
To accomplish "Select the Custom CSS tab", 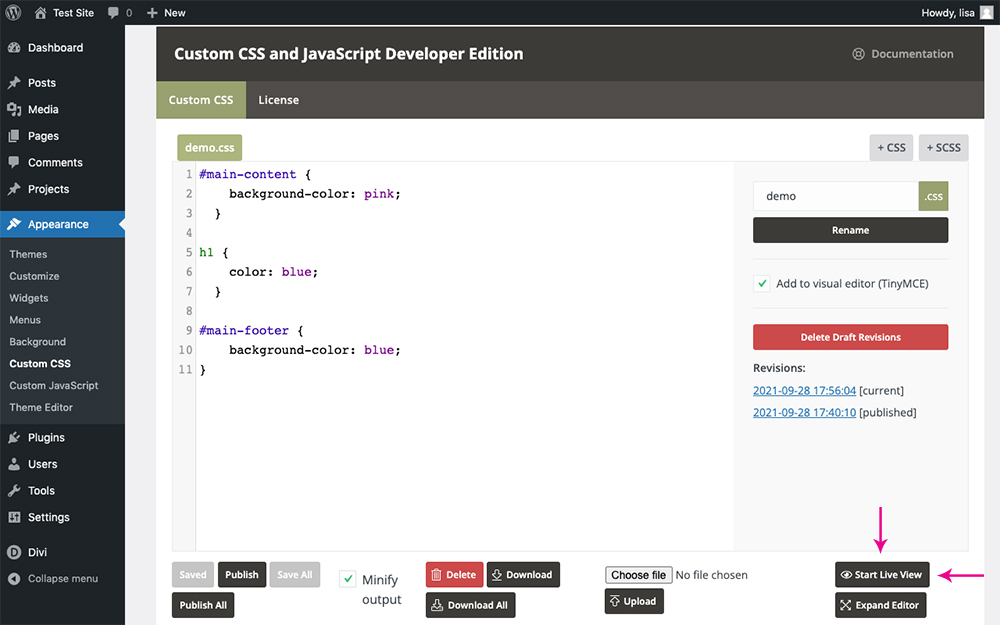I will 201,100.
